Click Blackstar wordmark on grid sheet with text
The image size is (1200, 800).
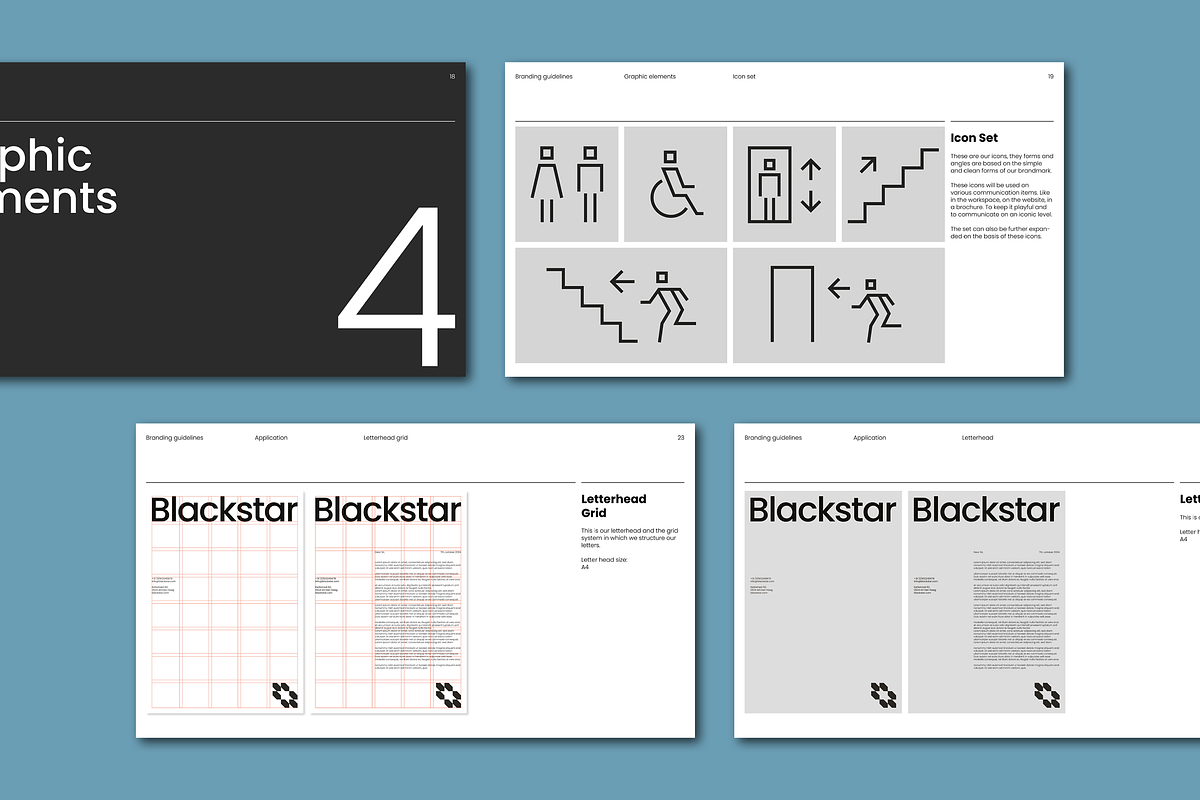389,510
